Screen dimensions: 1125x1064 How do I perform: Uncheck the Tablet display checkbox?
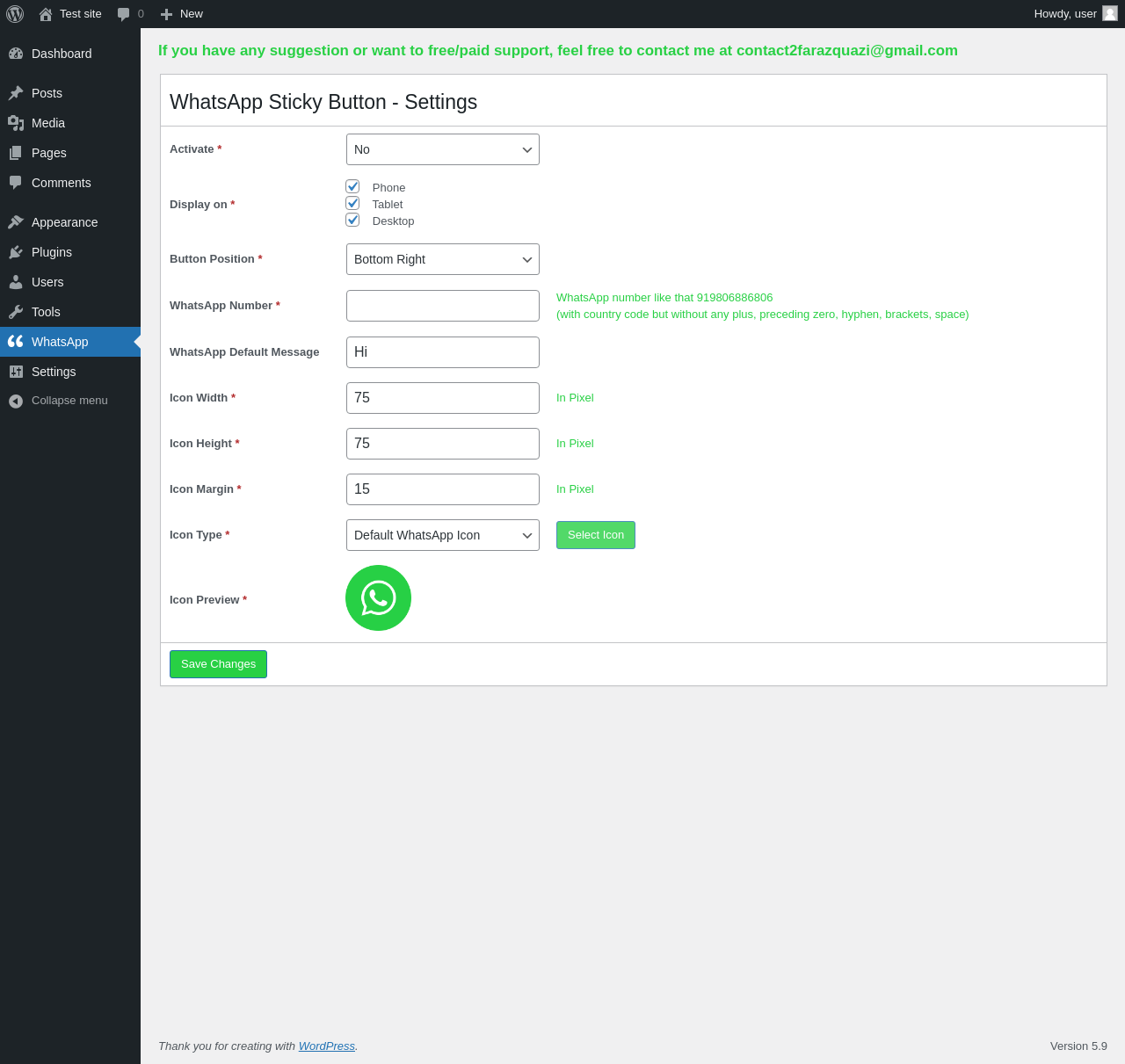tap(352, 203)
